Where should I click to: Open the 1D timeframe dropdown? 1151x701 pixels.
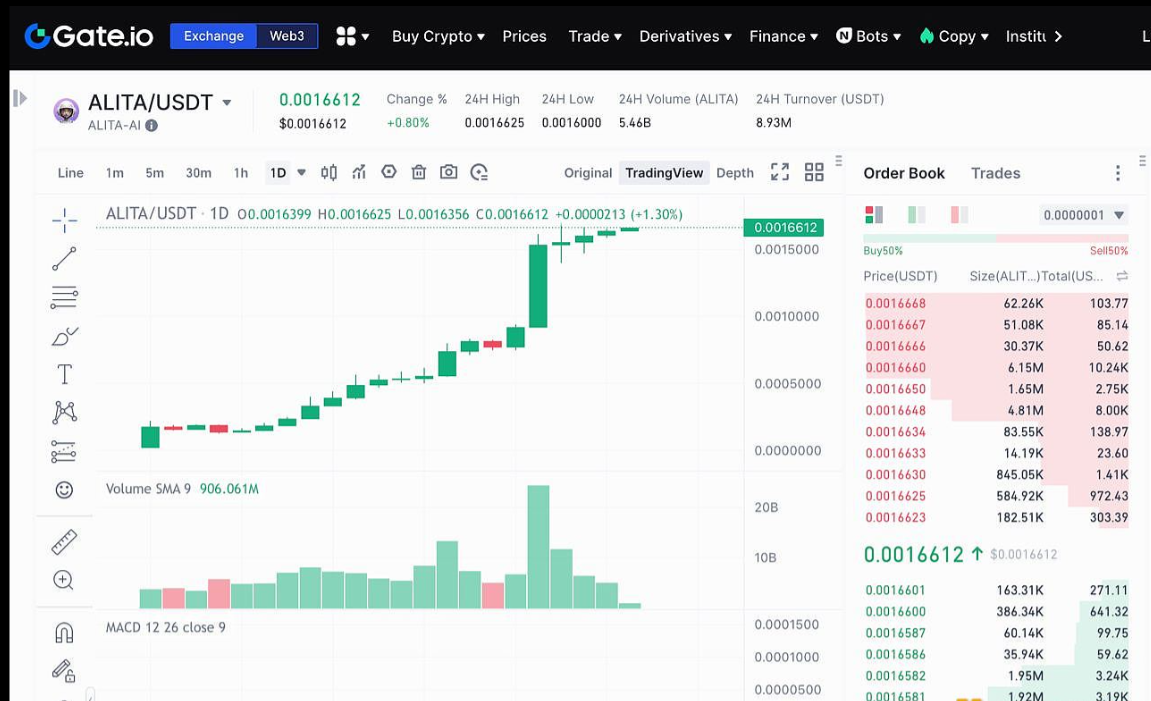coord(291,172)
